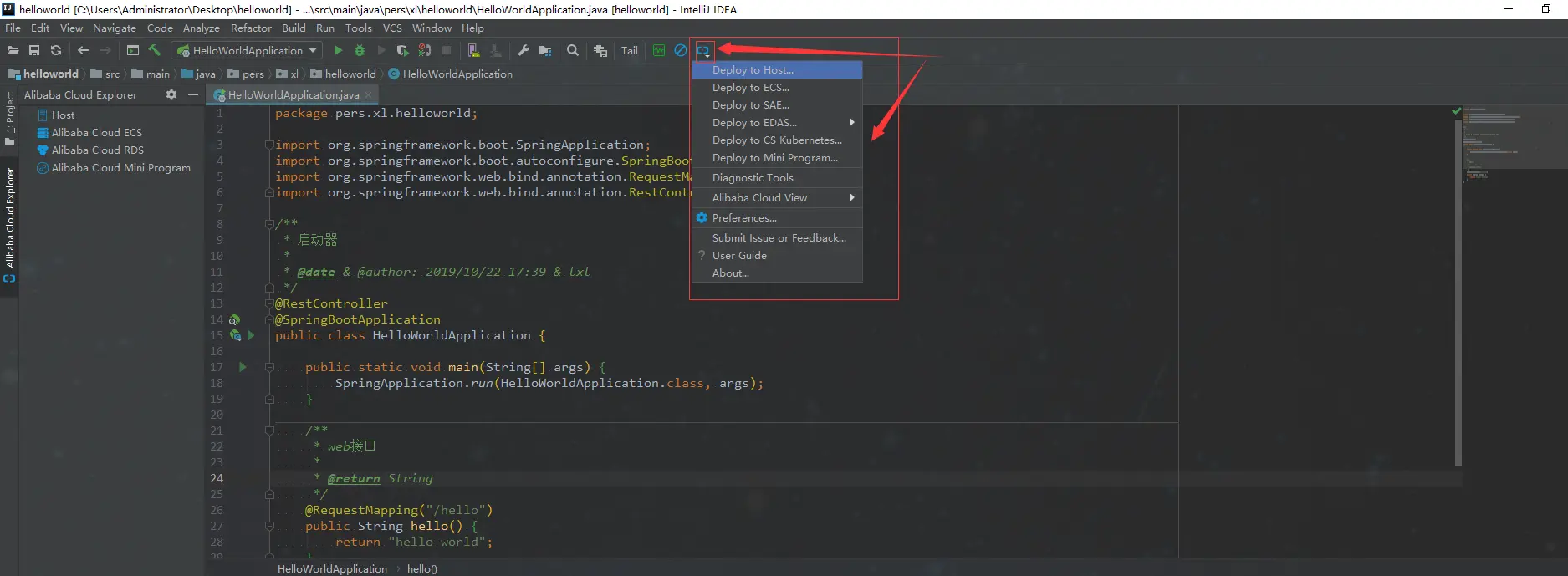Click the Build project hammer icon
This screenshot has width=1568, height=576.
tap(155, 50)
